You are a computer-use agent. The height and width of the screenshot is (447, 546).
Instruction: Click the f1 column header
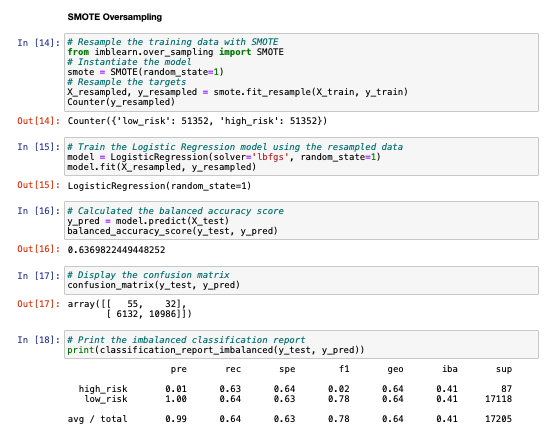click(344, 369)
